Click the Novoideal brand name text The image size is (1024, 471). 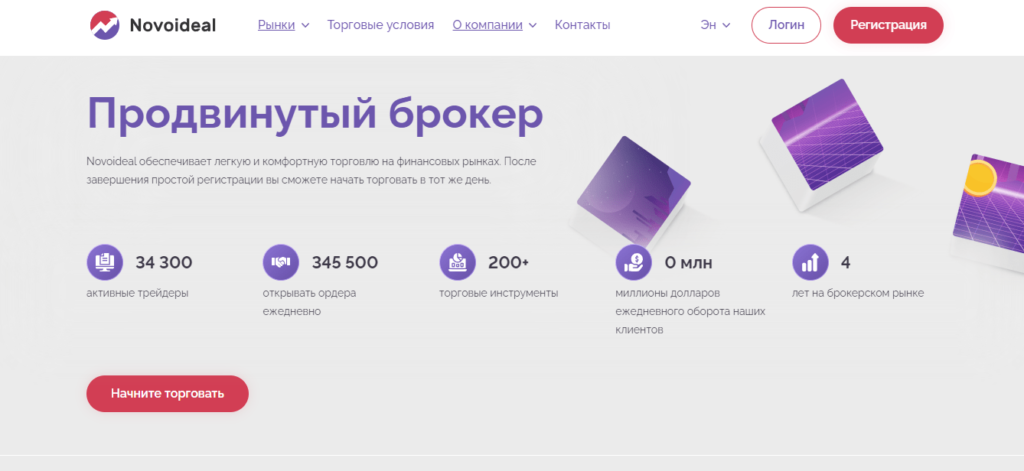point(172,25)
